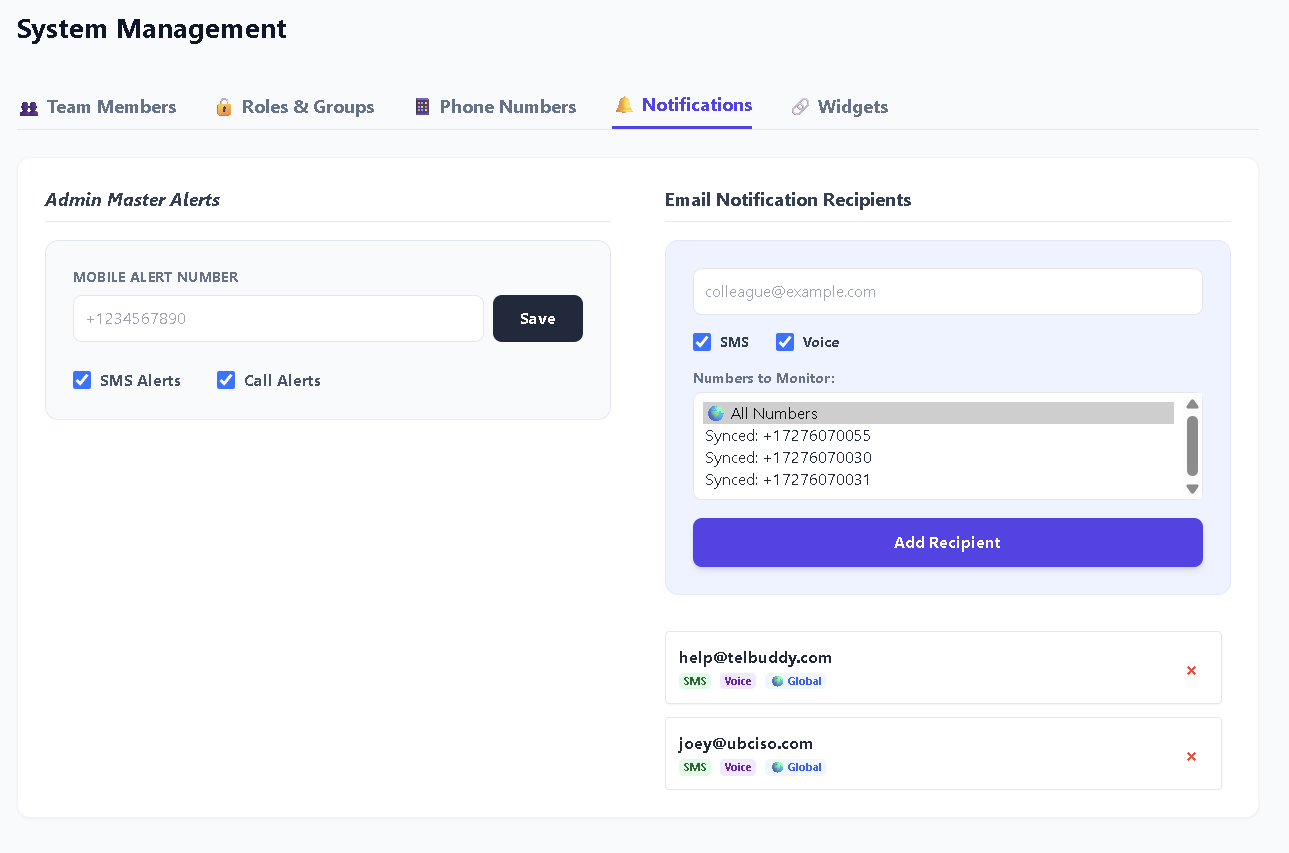Open the Widgets tab
The width and height of the screenshot is (1289, 853).
840,107
